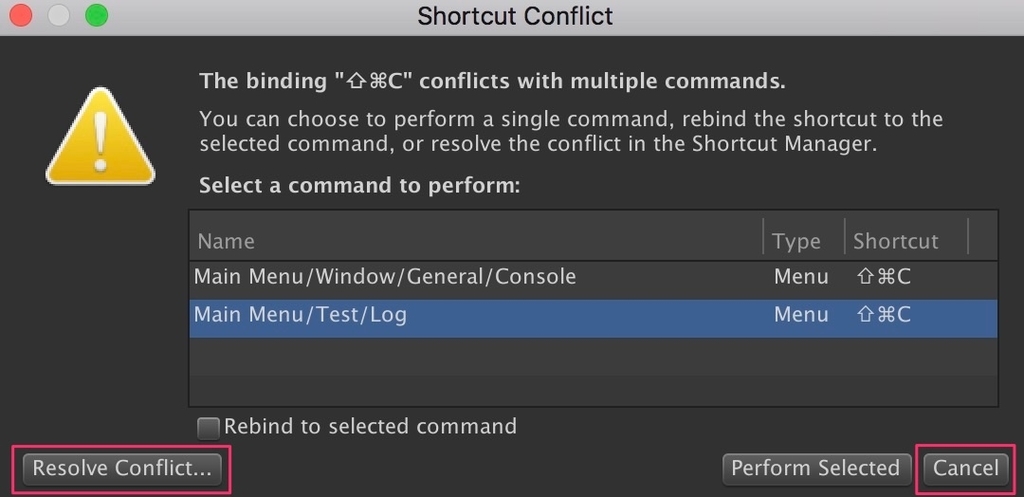This screenshot has width=1024, height=497.
Task: Click the 'Rebind to selected command' label text
Action: pos(370,426)
